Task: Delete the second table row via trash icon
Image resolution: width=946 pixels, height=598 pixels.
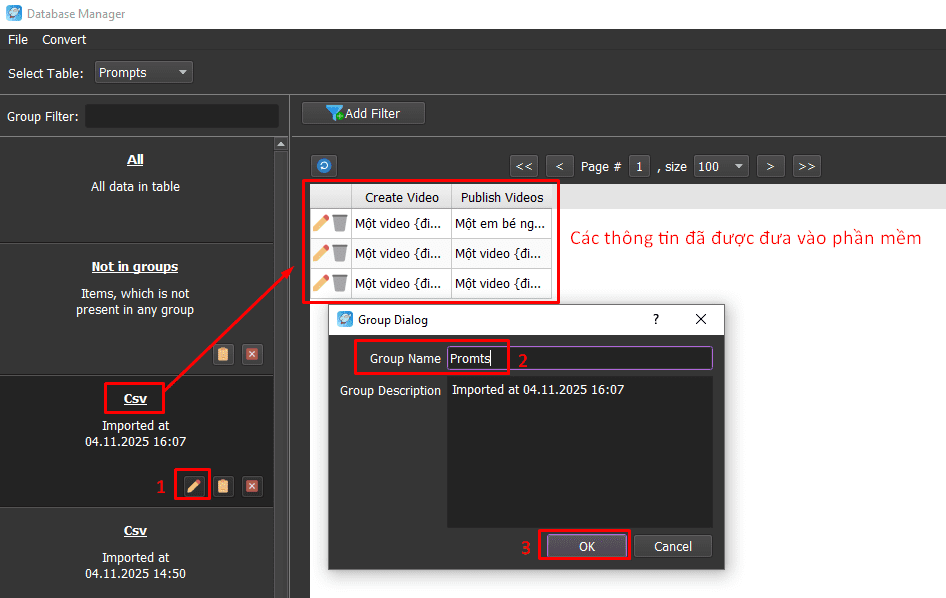Action: click(340, 253)
